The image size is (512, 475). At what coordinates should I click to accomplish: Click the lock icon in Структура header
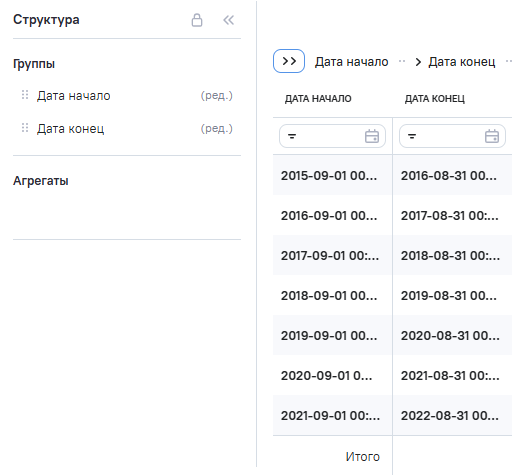tap(197, 20)
